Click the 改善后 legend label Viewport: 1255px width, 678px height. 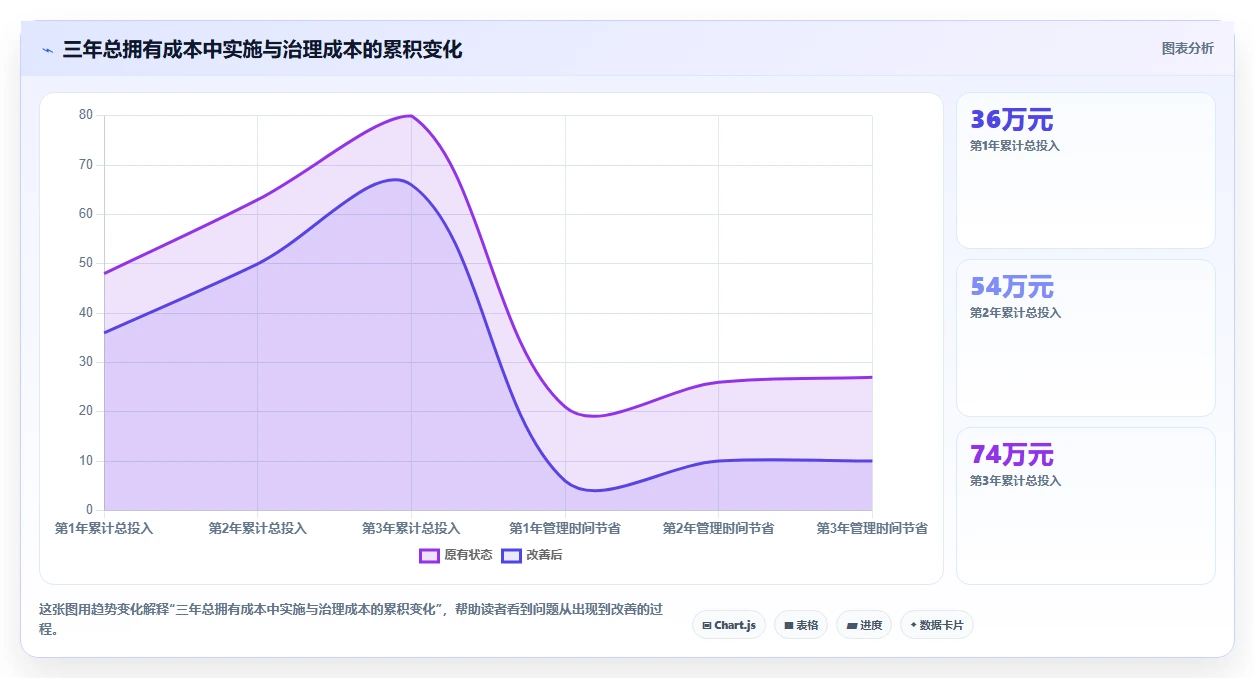point(544,555)
